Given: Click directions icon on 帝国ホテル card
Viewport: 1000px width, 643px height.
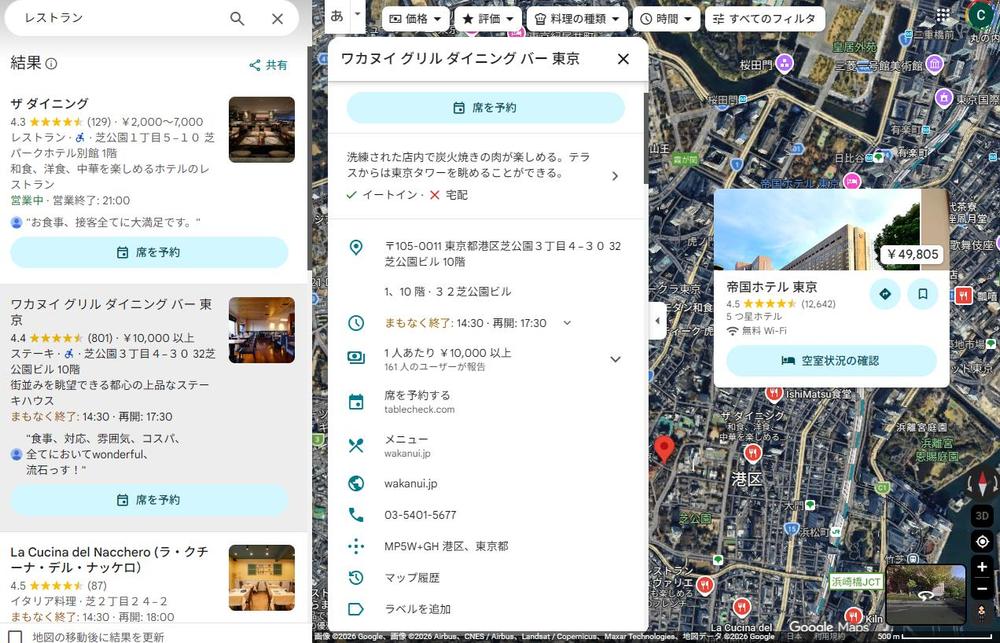Looking at the screenshot, I should (x=885, y=294).
